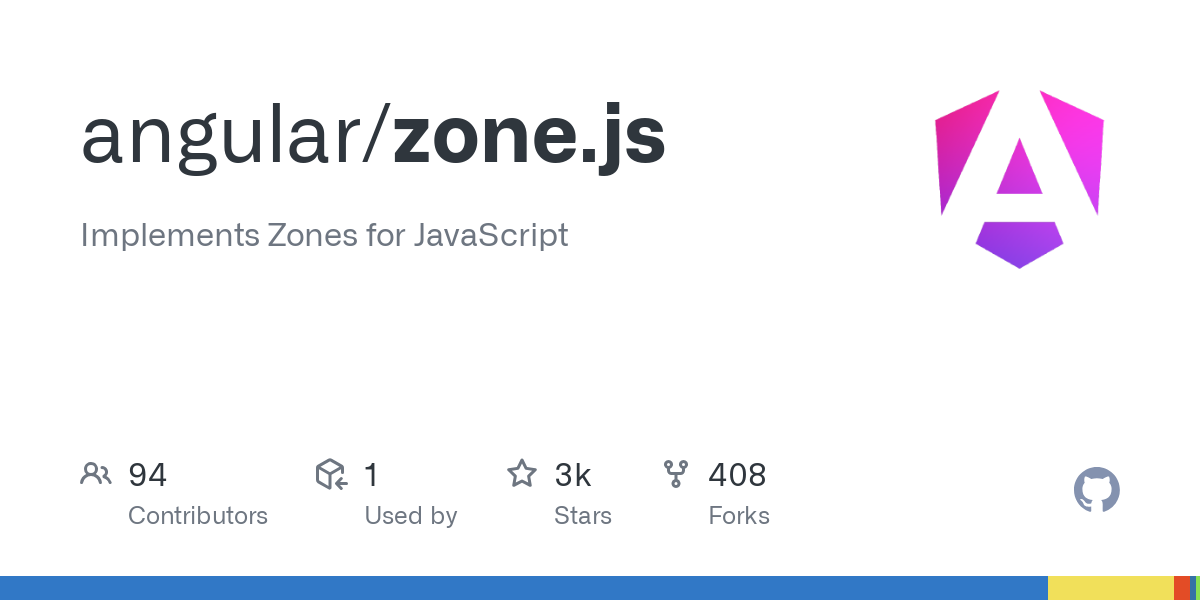Click the yellow language bar segment
Image resolution: width=1200 pixels, height=600 pixels.
tap(1110, 588)
